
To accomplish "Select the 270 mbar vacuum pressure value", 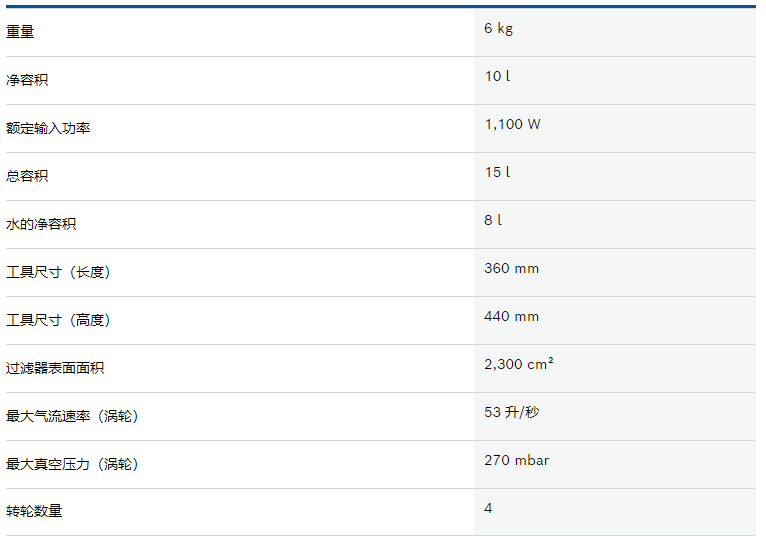I will 516,460.
